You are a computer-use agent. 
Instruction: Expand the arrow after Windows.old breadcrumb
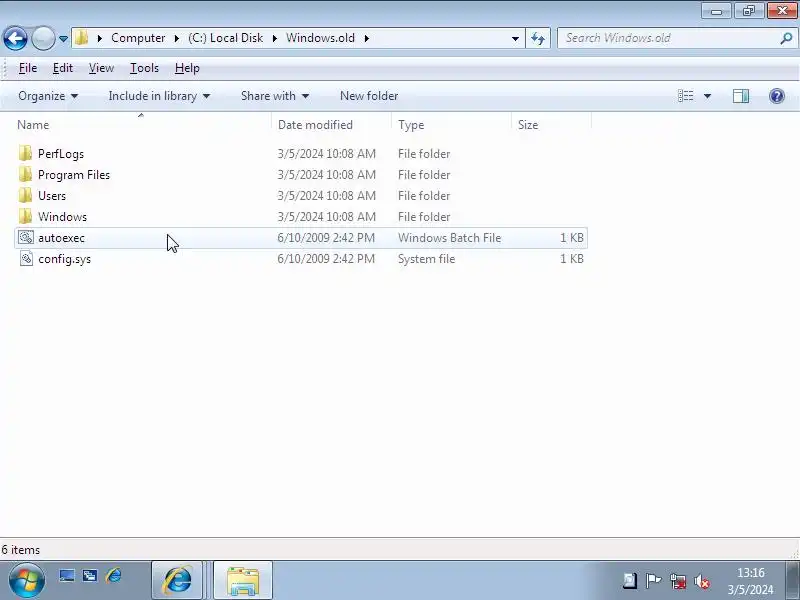[x=366, y=38]
